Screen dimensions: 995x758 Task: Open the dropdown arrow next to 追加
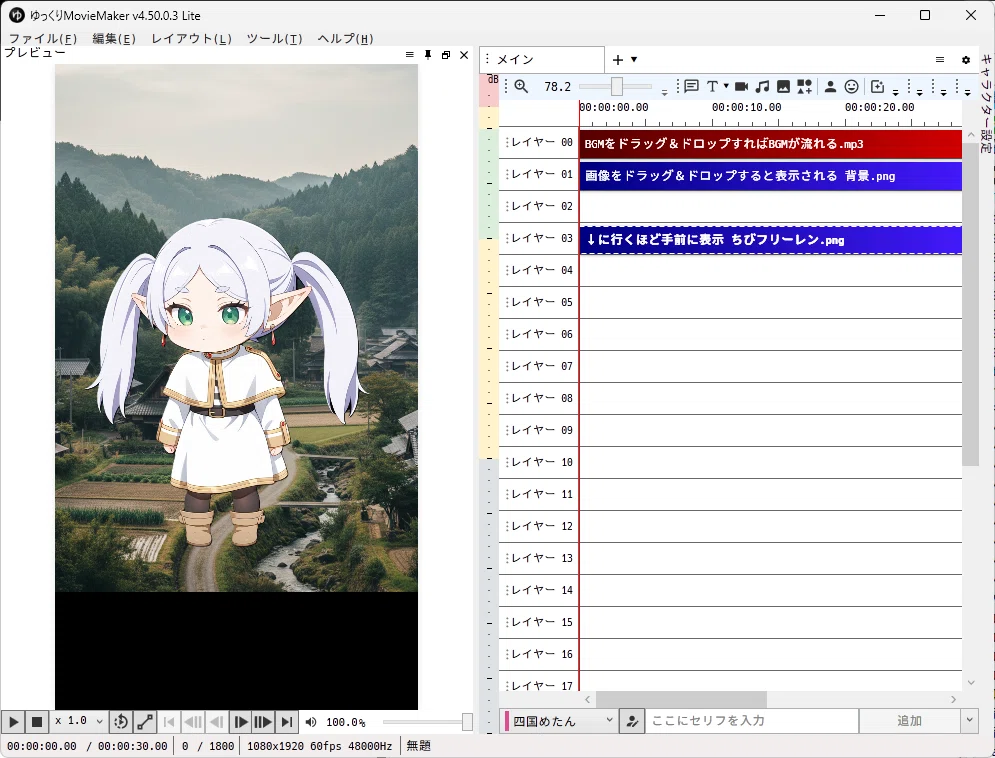(969, 721)
